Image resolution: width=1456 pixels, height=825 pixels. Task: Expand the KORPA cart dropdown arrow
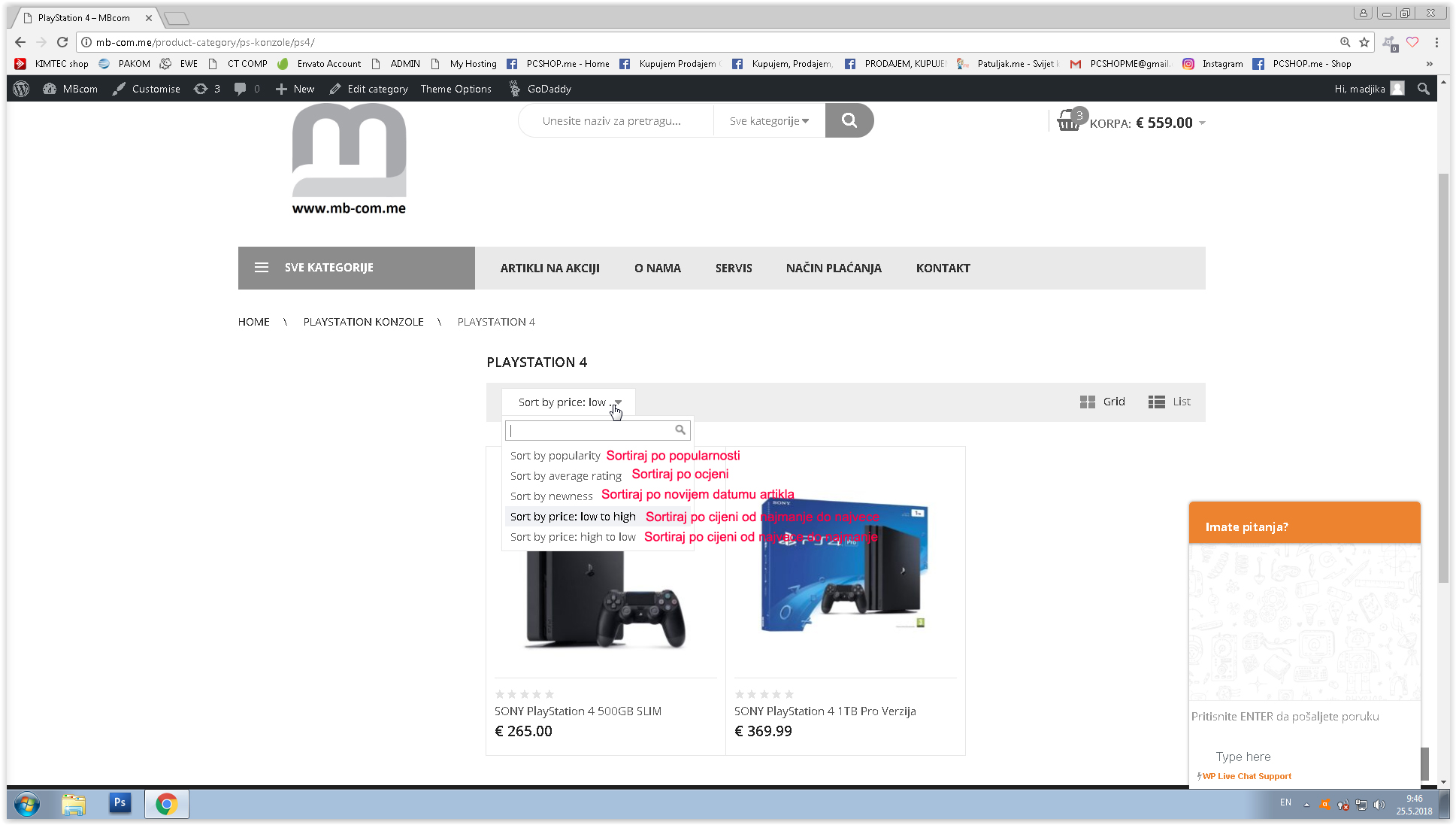pos(1202,123)
